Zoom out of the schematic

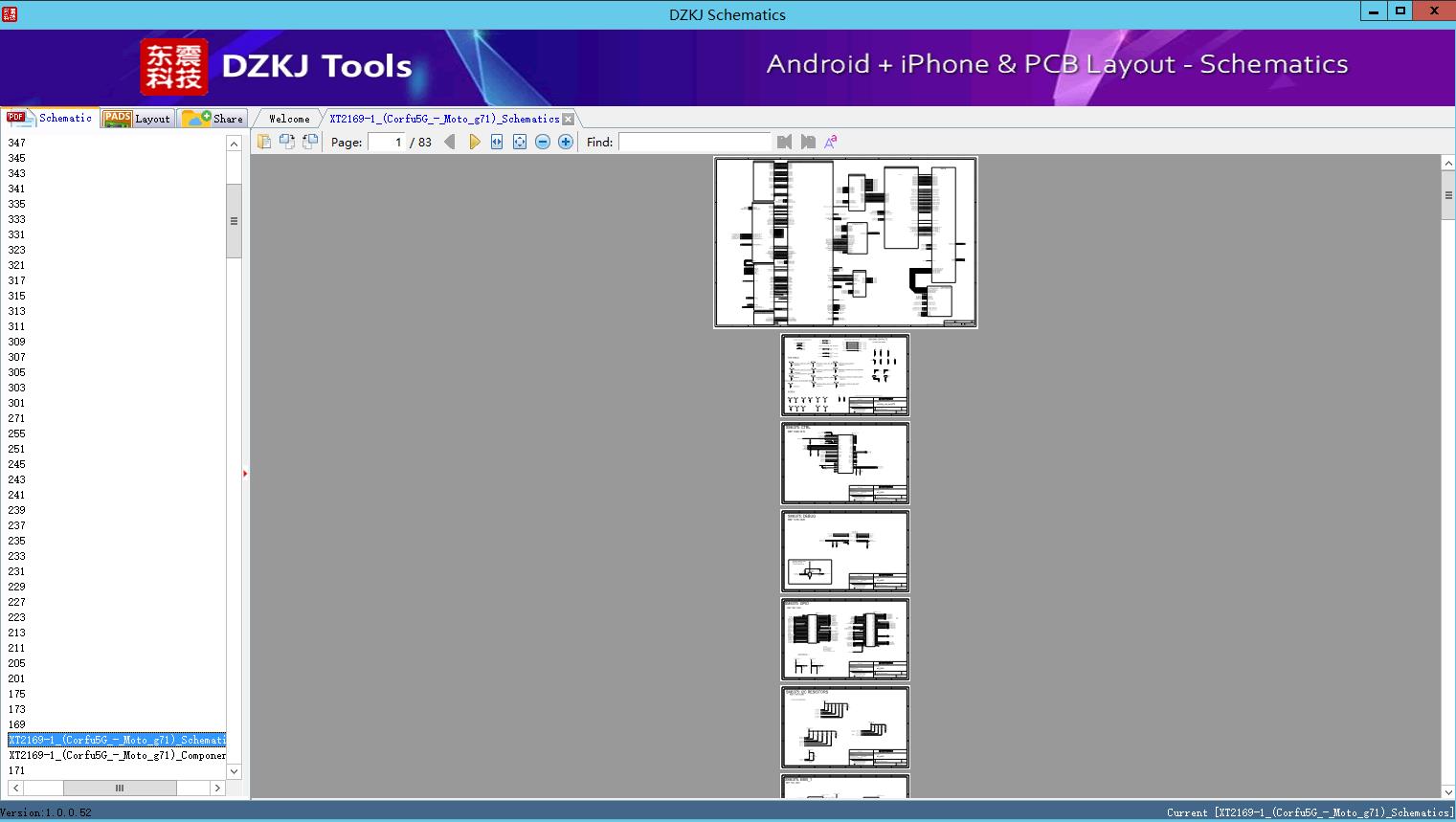click(543, 142)
